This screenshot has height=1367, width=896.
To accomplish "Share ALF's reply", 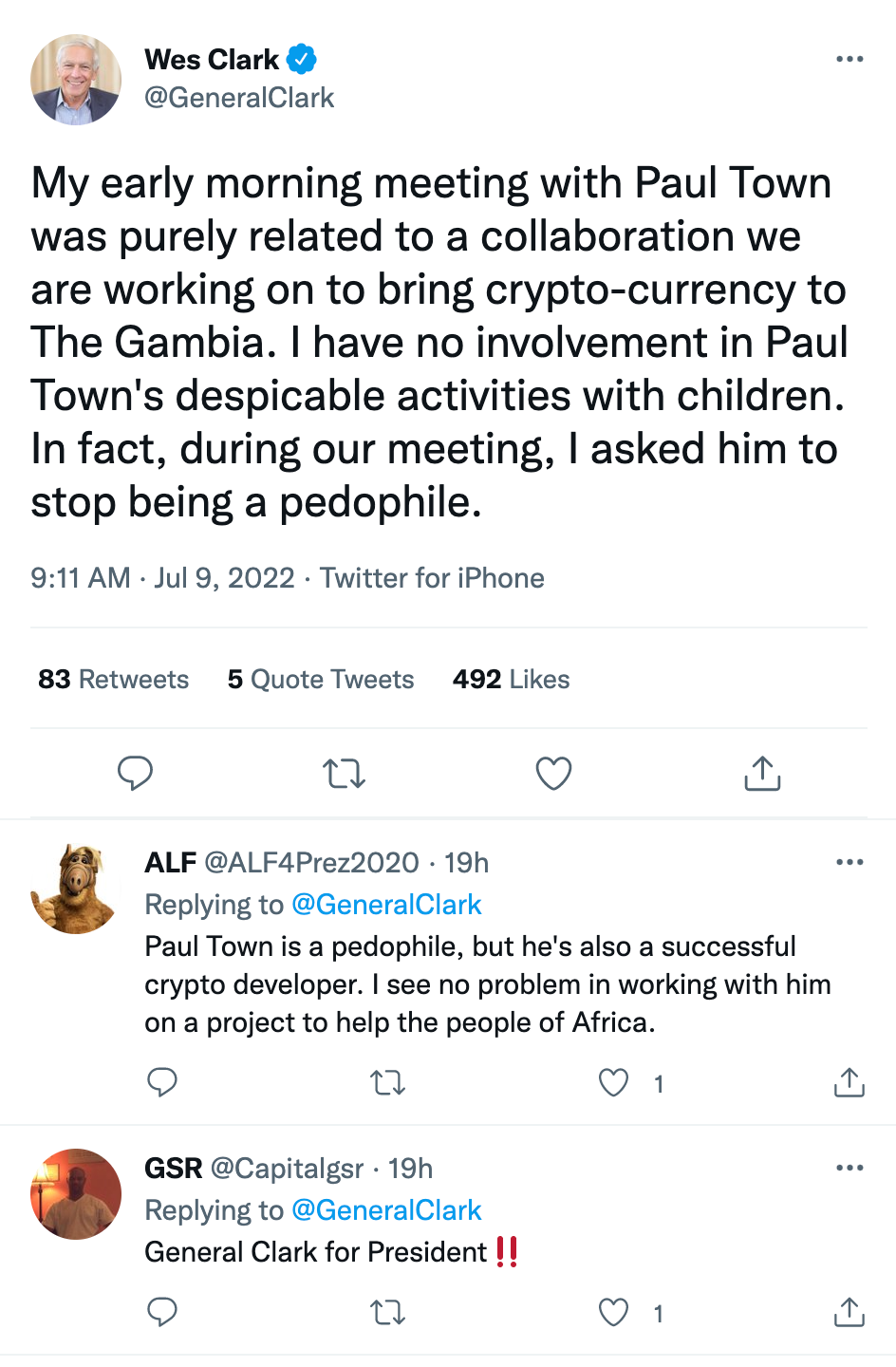I will click(x=849, y=1082).
